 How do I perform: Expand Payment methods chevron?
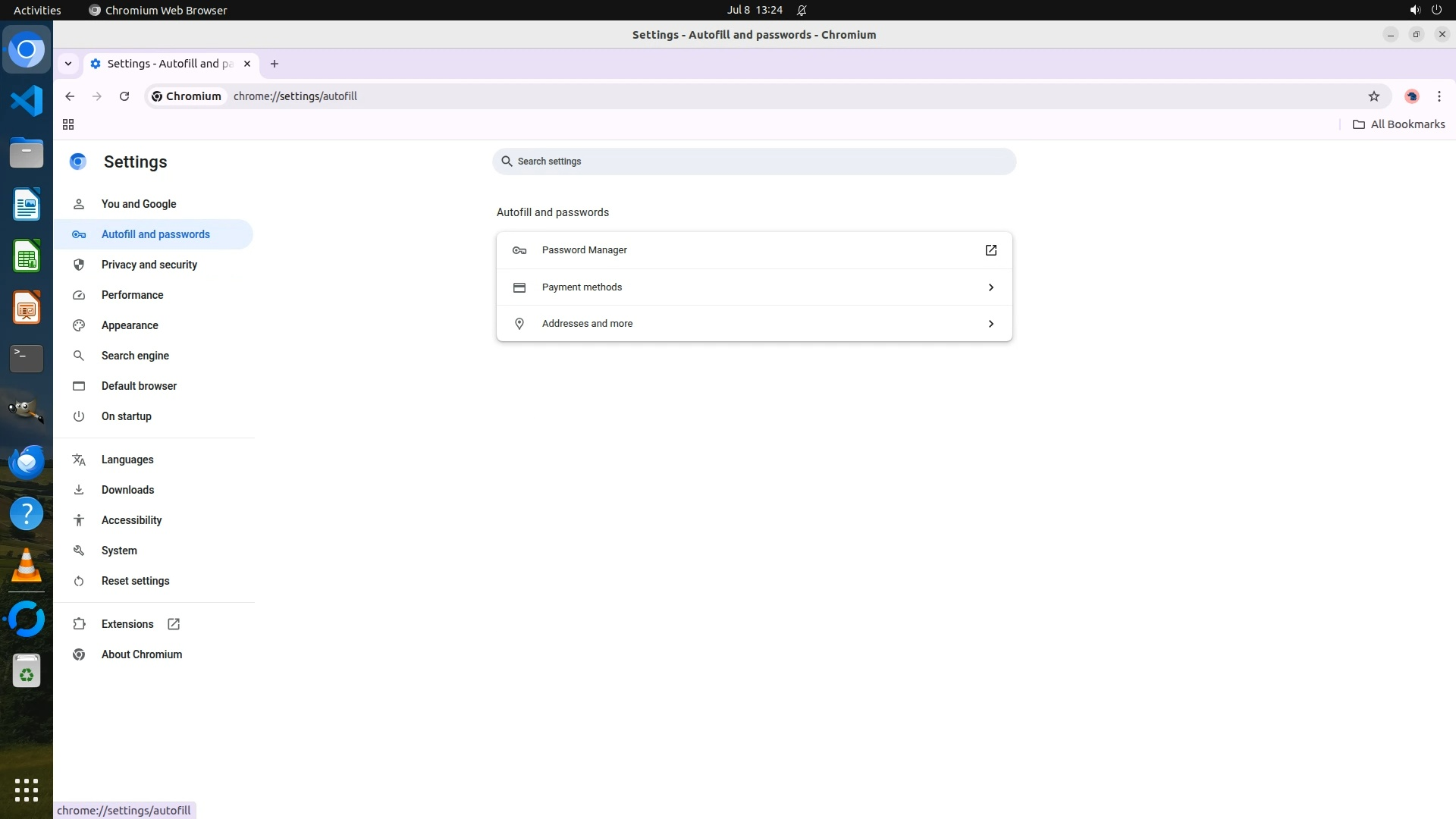click(x=990, y=287)
